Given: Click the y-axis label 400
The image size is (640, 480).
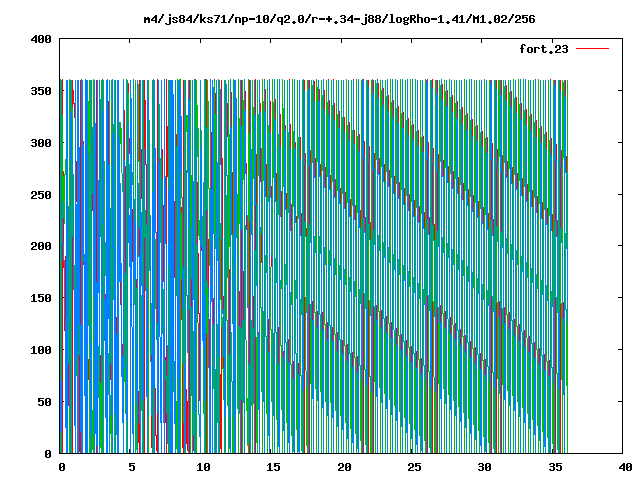Looking at the screenshot, I should click(x=41, y=39).
